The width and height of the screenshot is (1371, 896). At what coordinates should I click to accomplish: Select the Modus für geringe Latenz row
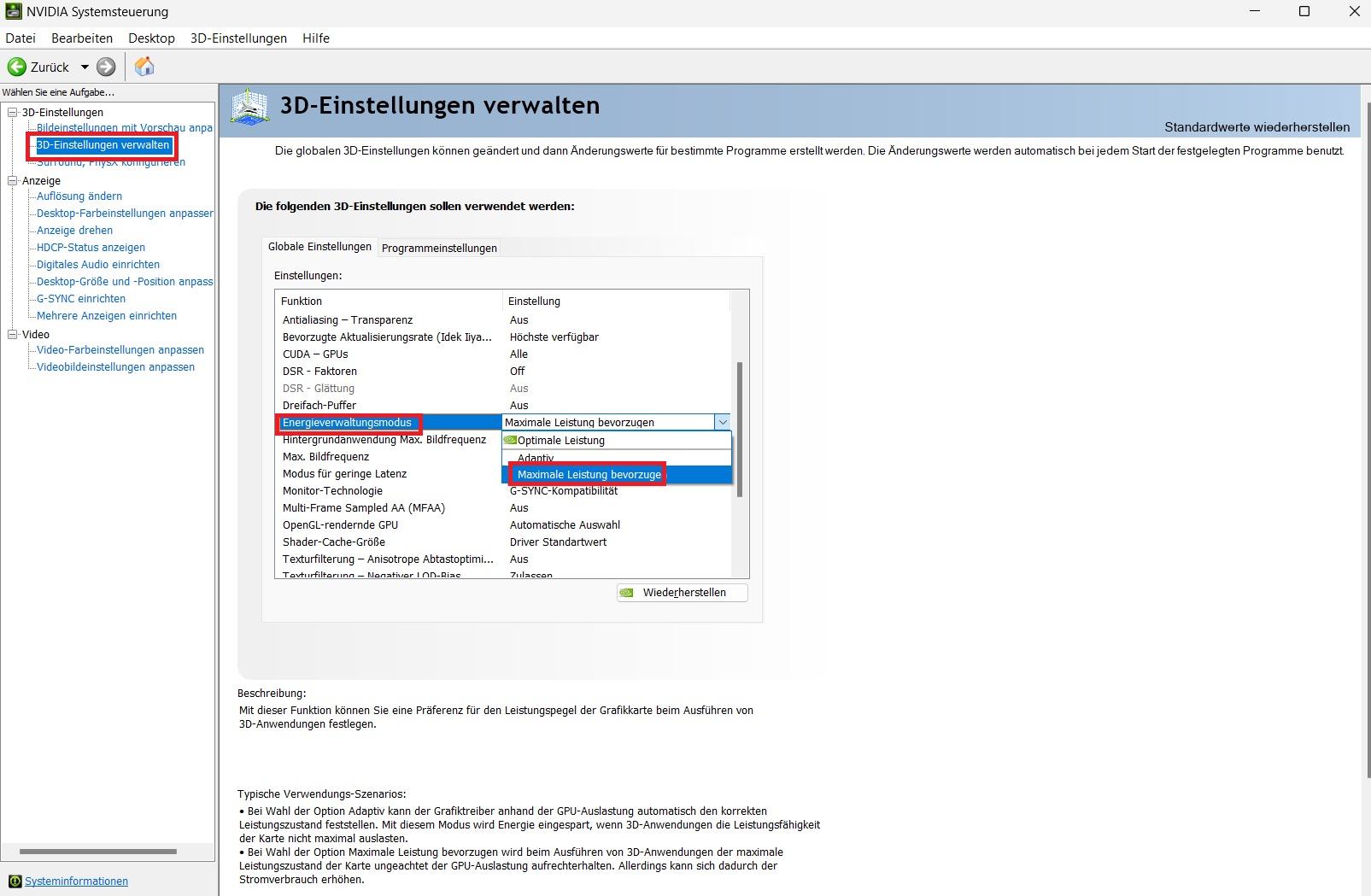(389, 474)
